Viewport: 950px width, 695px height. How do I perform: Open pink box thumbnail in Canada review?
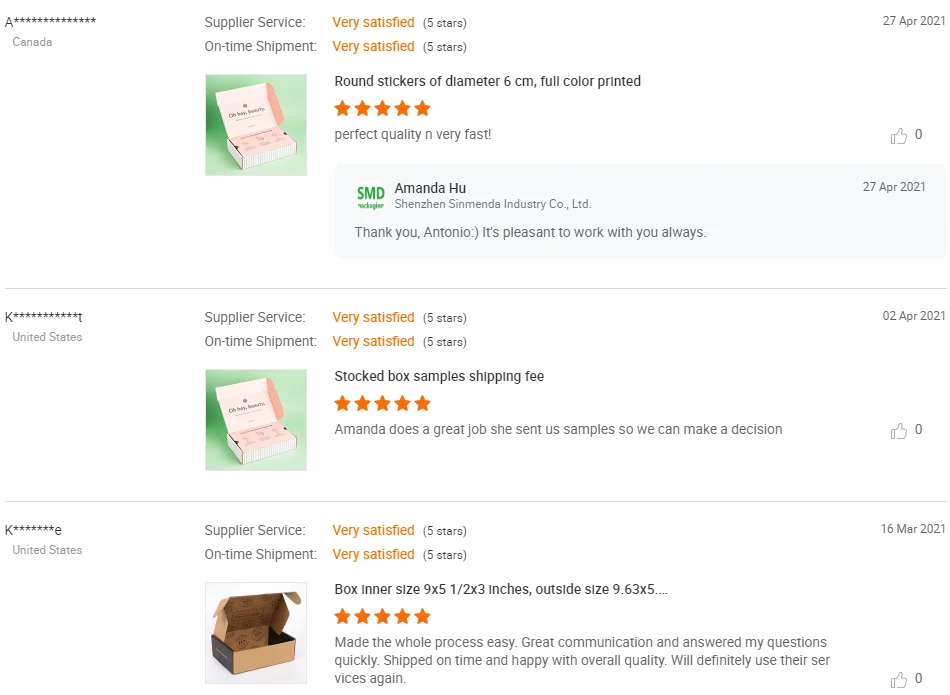pyautogui.click(x=256, y=125)
